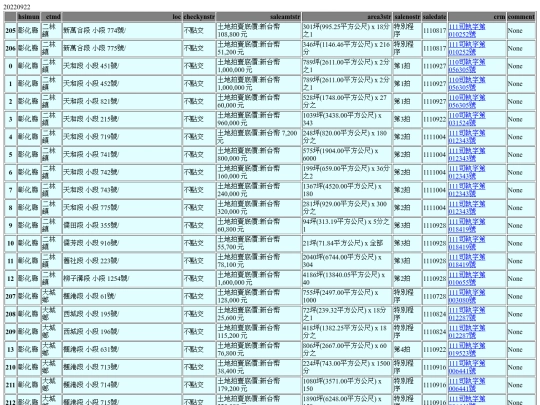Open the crm case link in row 207

[x=467, y=297]
